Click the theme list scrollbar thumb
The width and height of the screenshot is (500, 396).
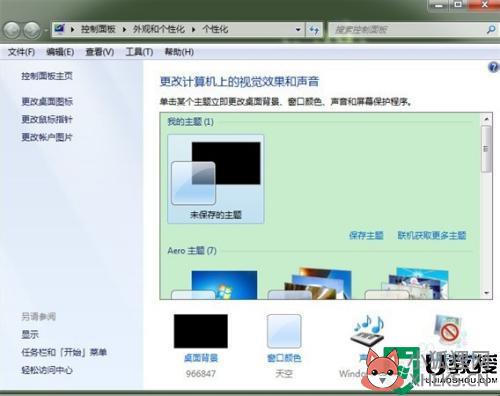click(486, 149)
